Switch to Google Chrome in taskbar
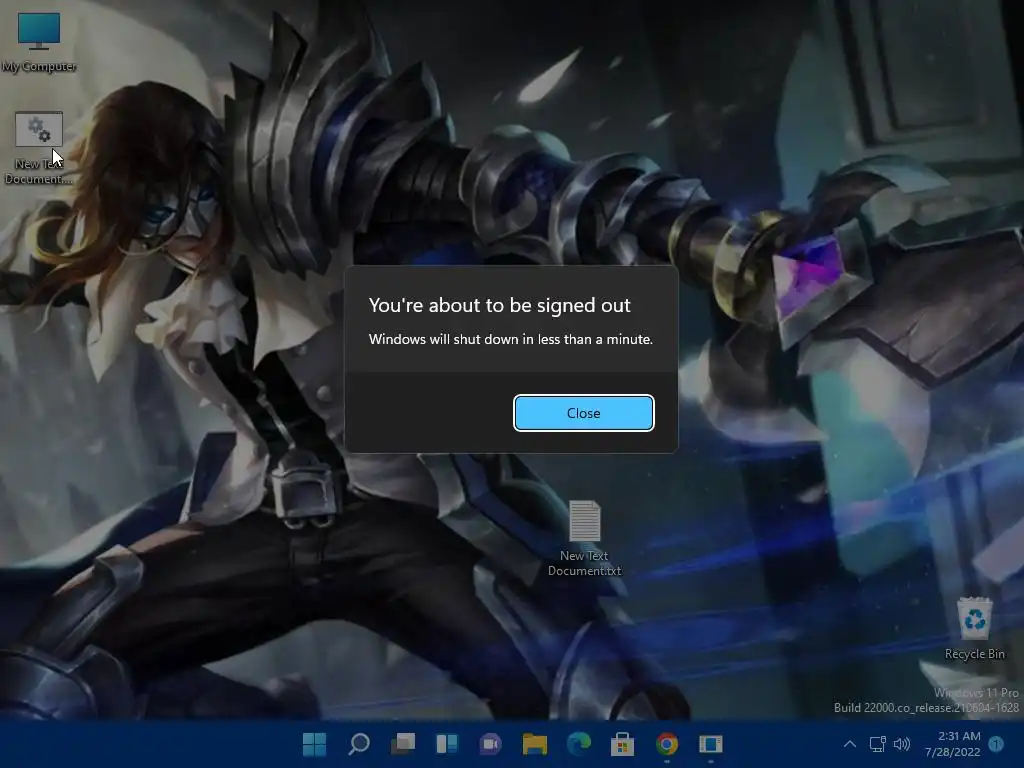This screenshot has height=768, width=1024. [667, 744]
